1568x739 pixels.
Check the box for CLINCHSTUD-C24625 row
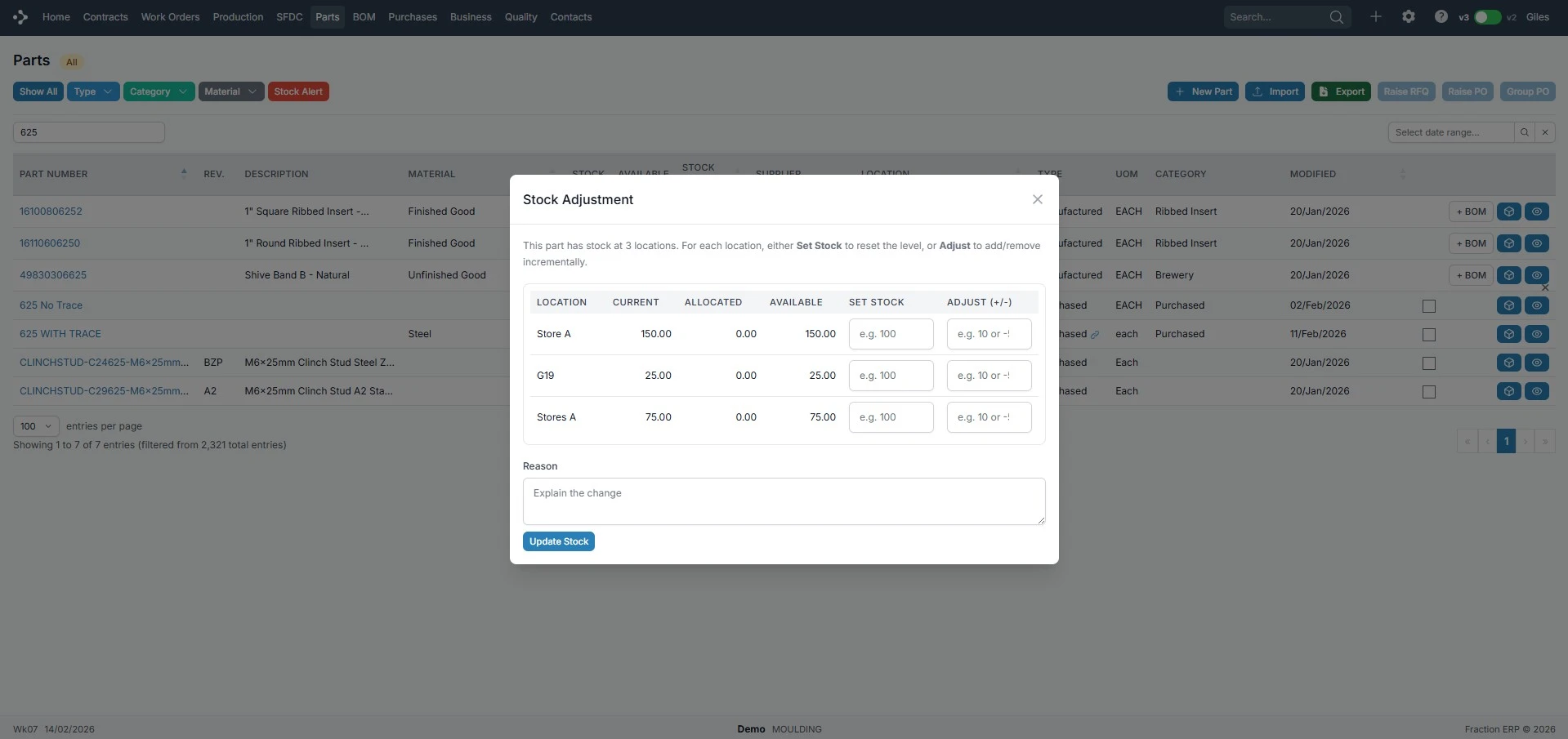(1429, 363)
